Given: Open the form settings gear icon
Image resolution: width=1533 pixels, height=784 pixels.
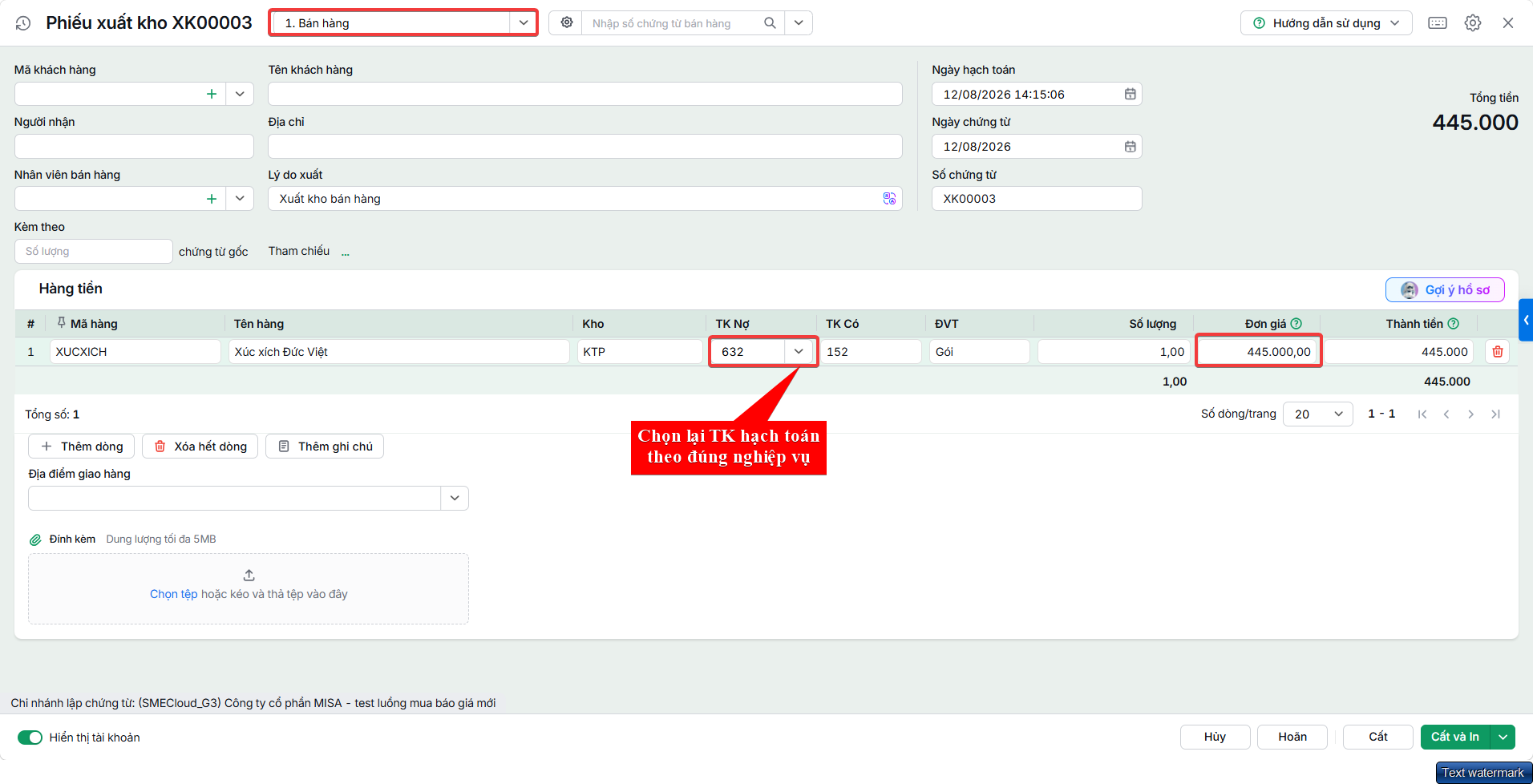Looking at the screenshot, I should [x=1473, y=23].
